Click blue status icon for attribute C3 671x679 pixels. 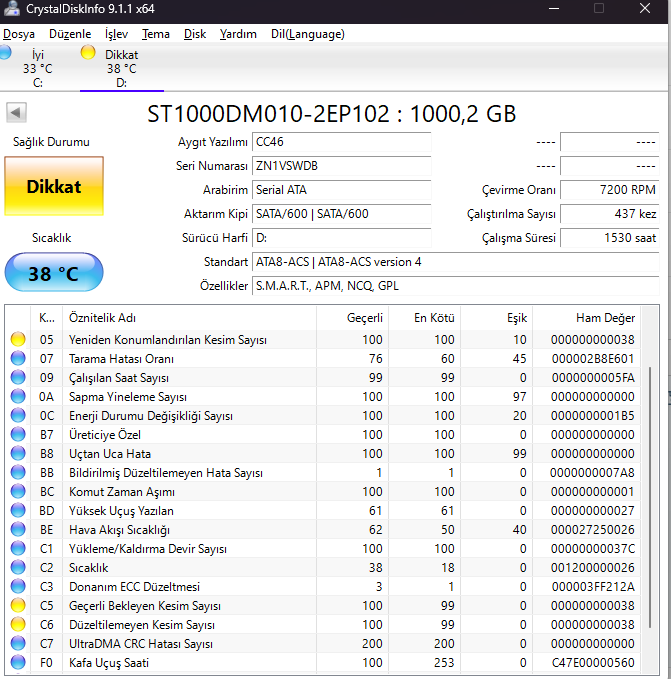coord(18,587)
